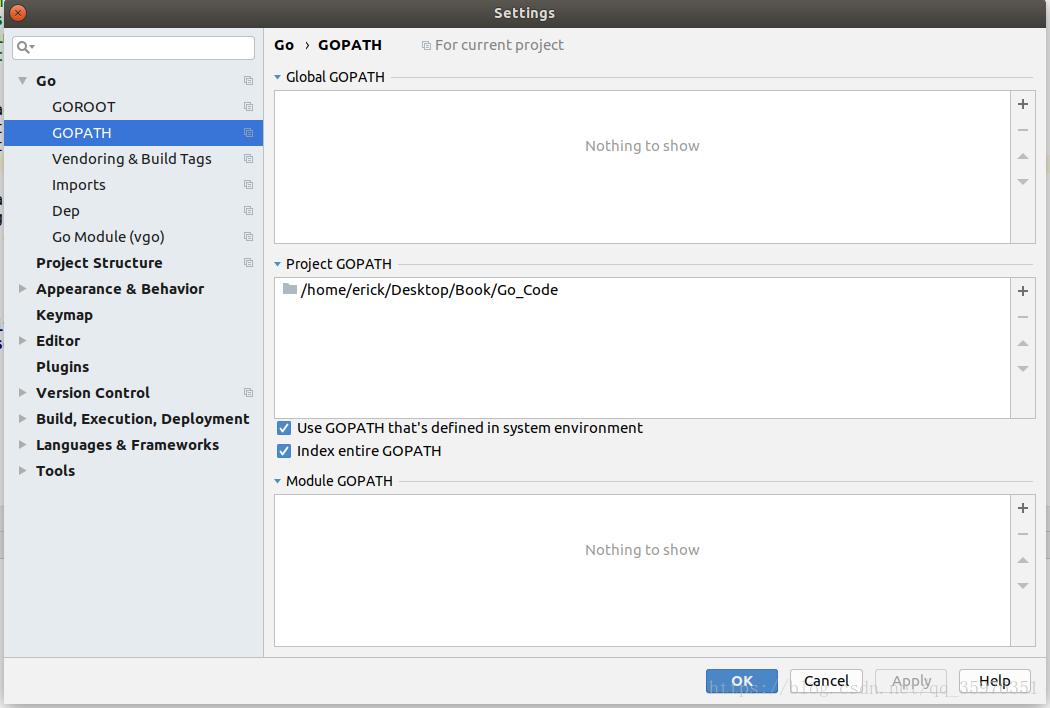
Task: Expand Appearance & Behavior node
Action: click(x=22, y=289)
